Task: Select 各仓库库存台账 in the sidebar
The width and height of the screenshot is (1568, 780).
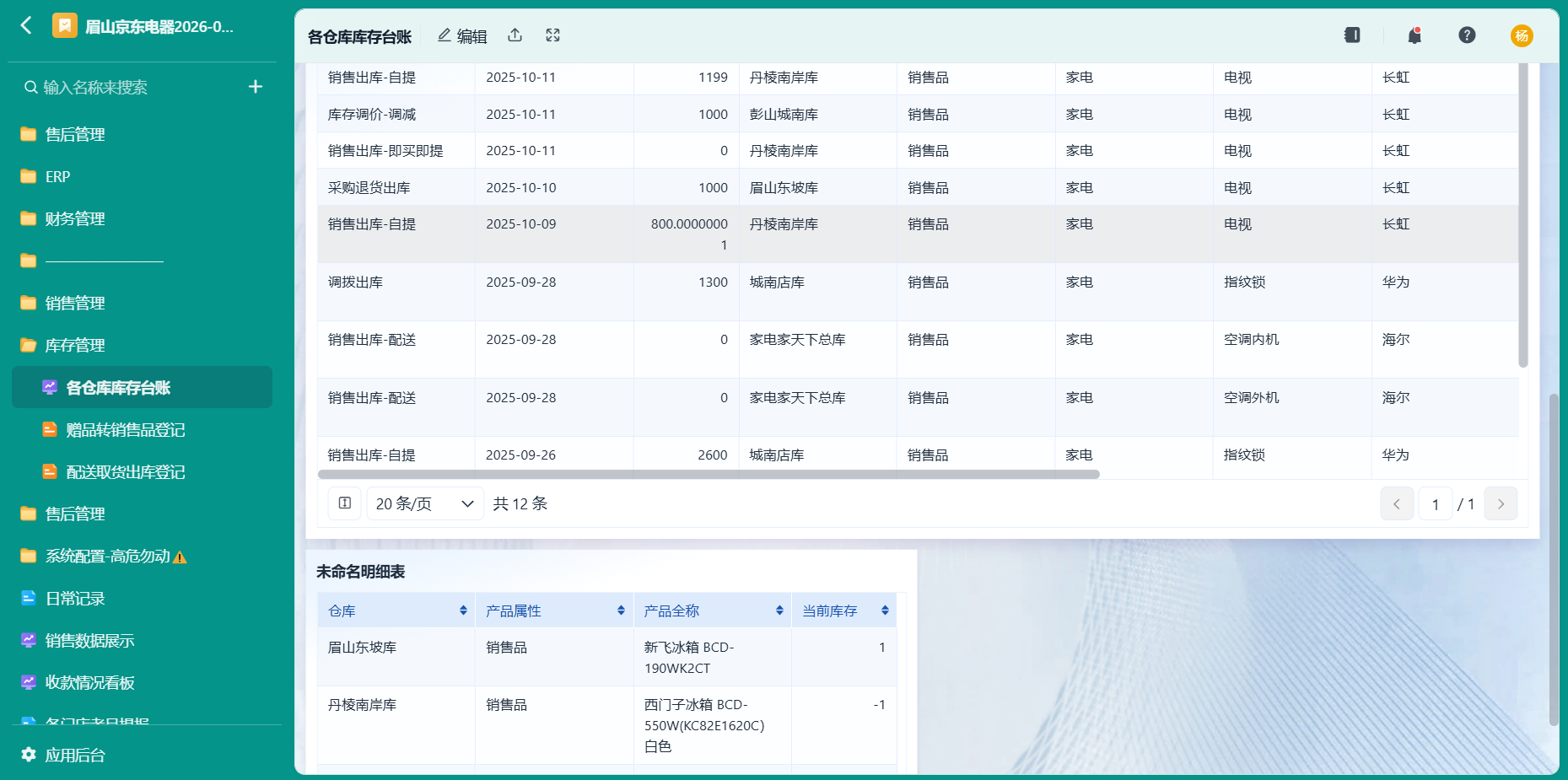Action: (x=142, y=387)
